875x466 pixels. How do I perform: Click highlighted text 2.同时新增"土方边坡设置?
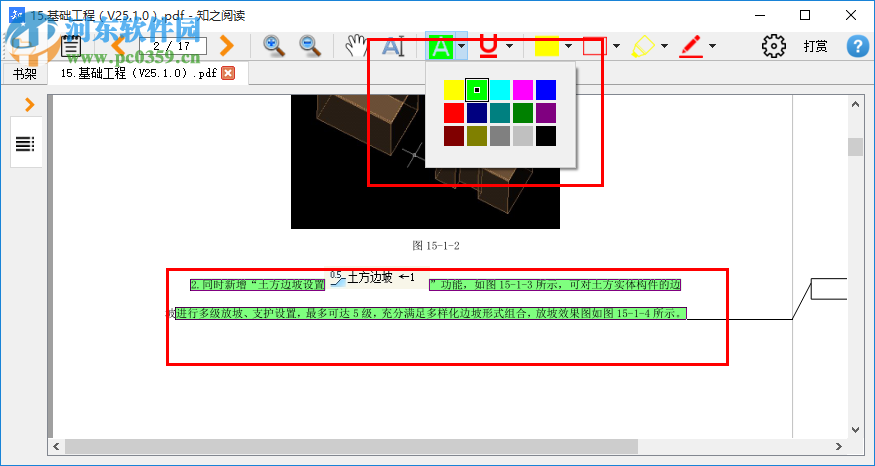(257, 285)
